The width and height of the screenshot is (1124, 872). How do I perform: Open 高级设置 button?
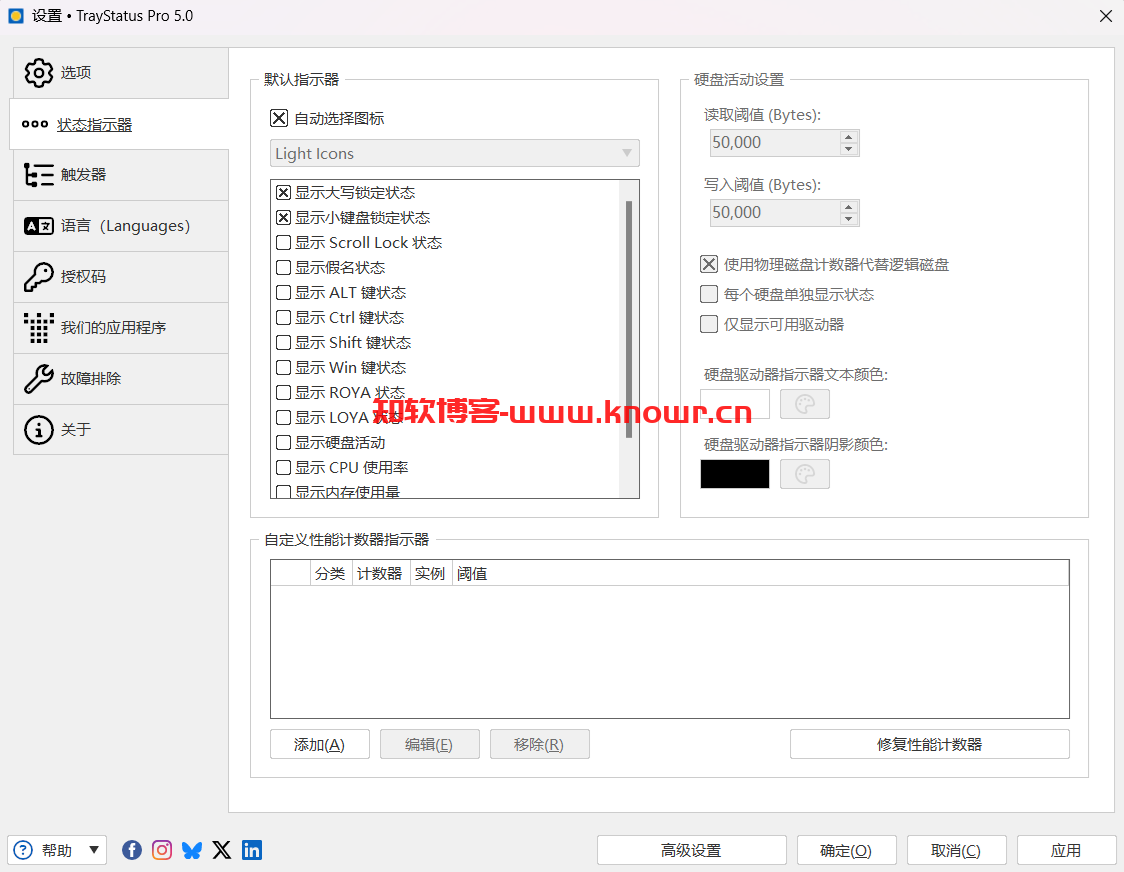click(x=692, y=850)
